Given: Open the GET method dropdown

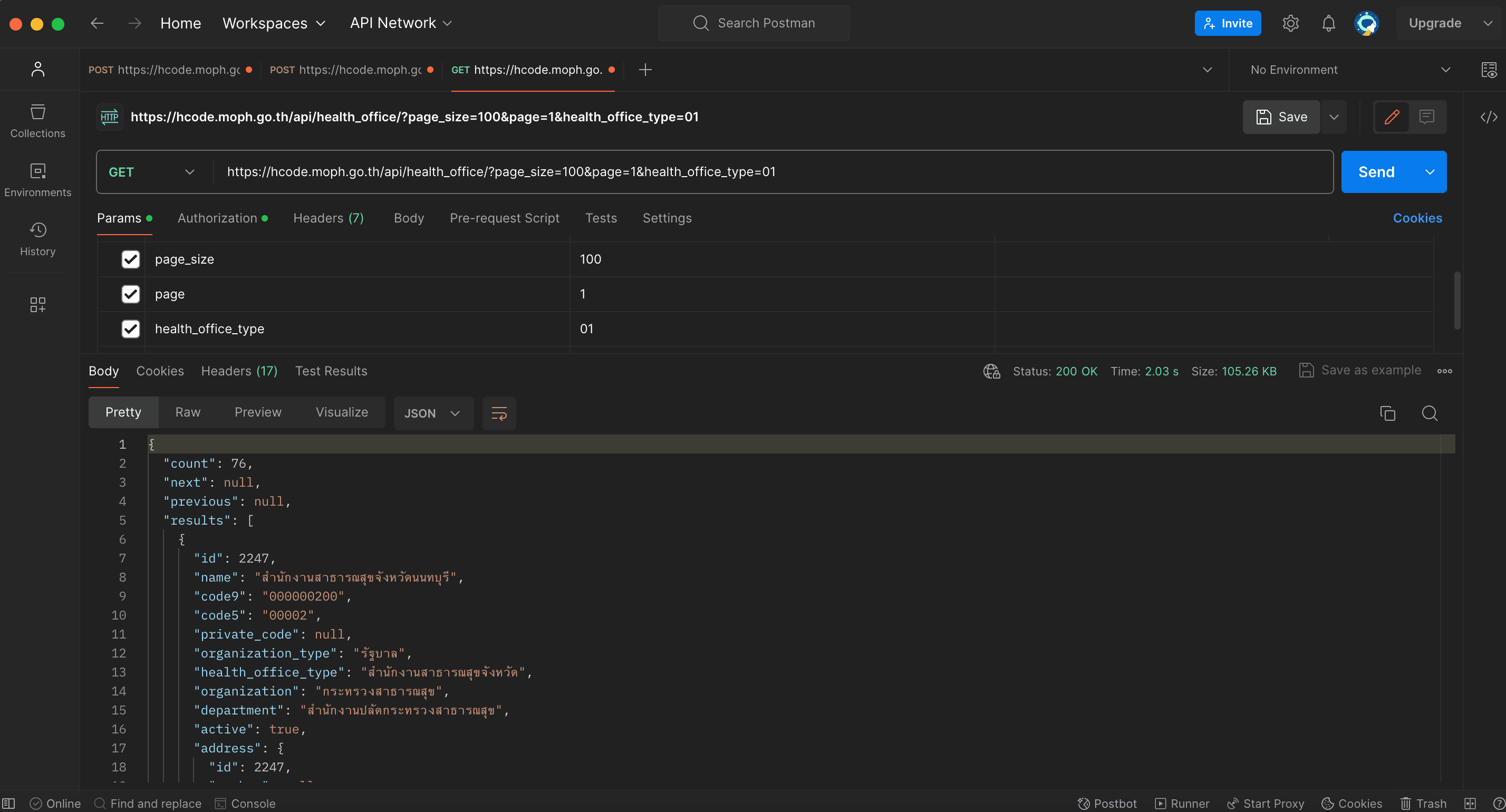Looking at the screenshot, I should point(152,172).
